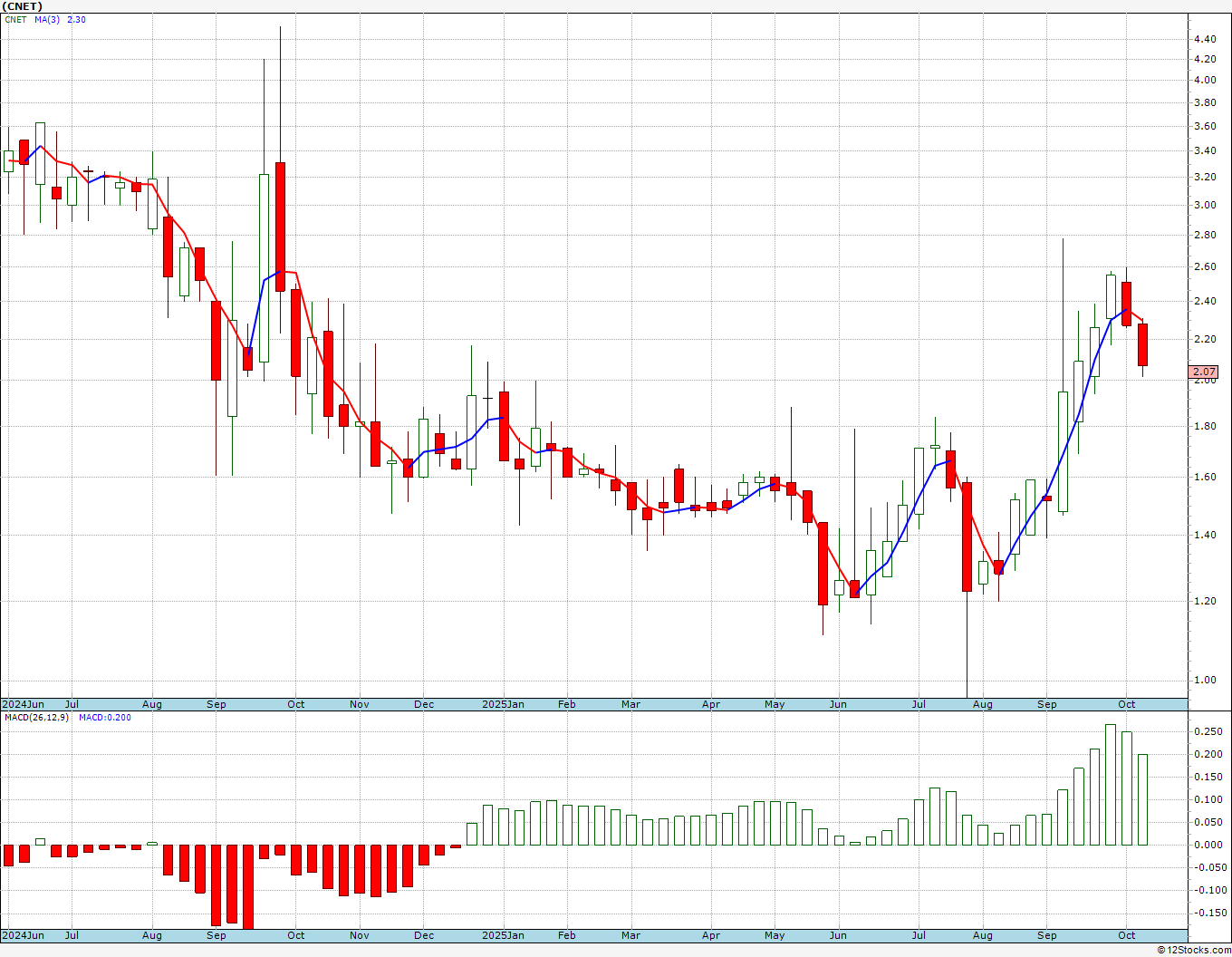Select the 2.40 price axis label
This screenshot has width=1232, height=957.
pyautogui.click(x=1205, y=301)
